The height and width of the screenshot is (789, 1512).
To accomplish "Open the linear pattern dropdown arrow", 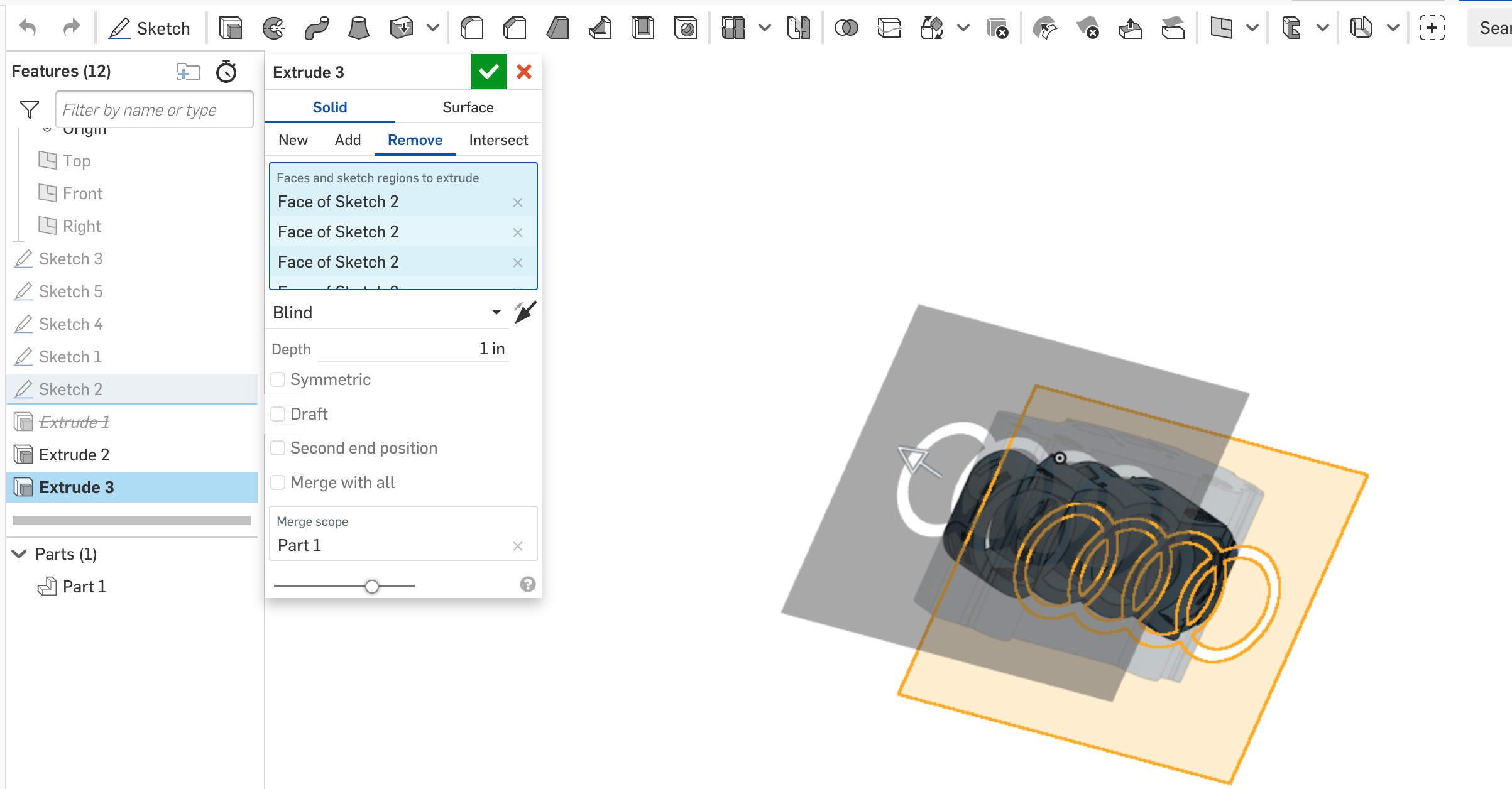I will (x=764, y=28).
